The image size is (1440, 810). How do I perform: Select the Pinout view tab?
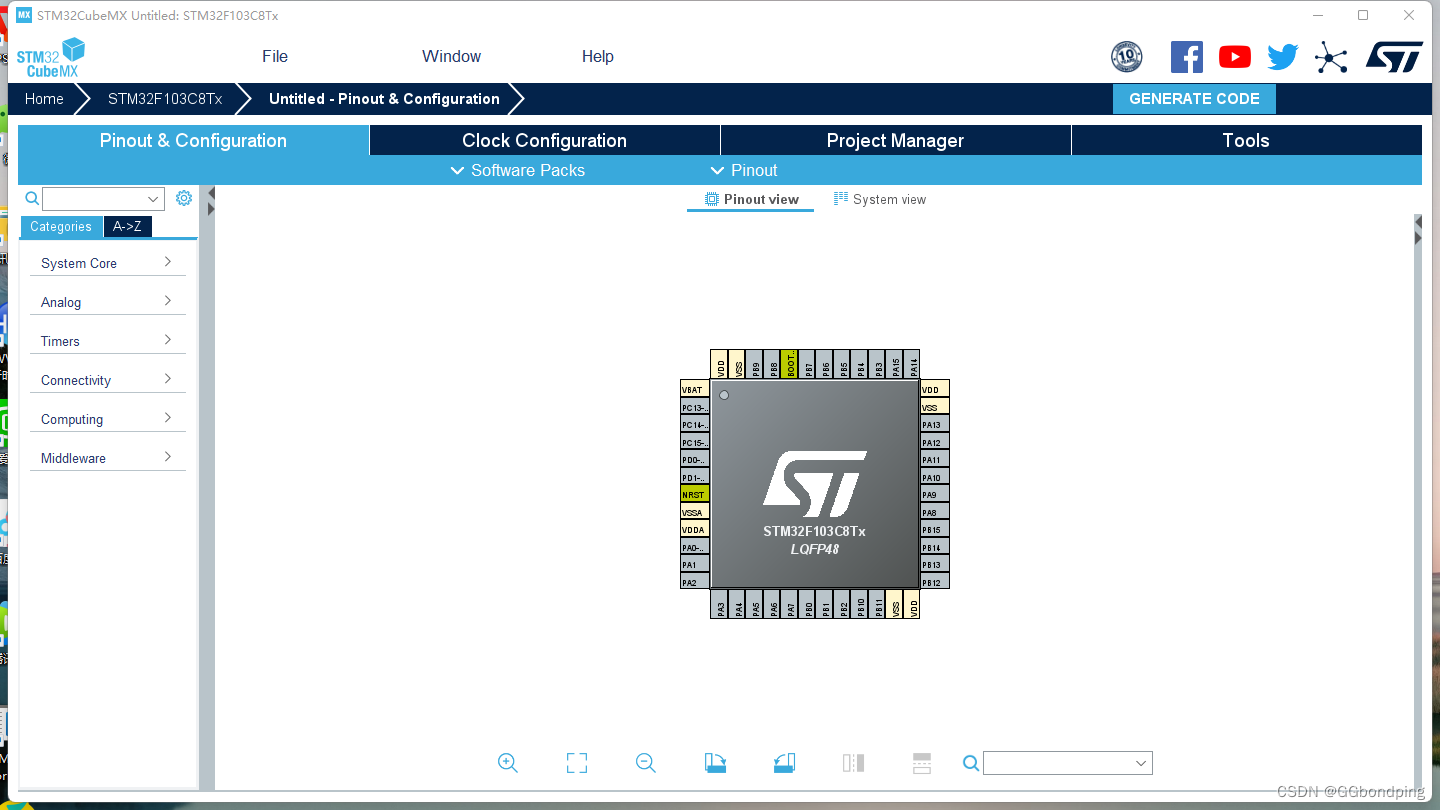pos(751,199)
